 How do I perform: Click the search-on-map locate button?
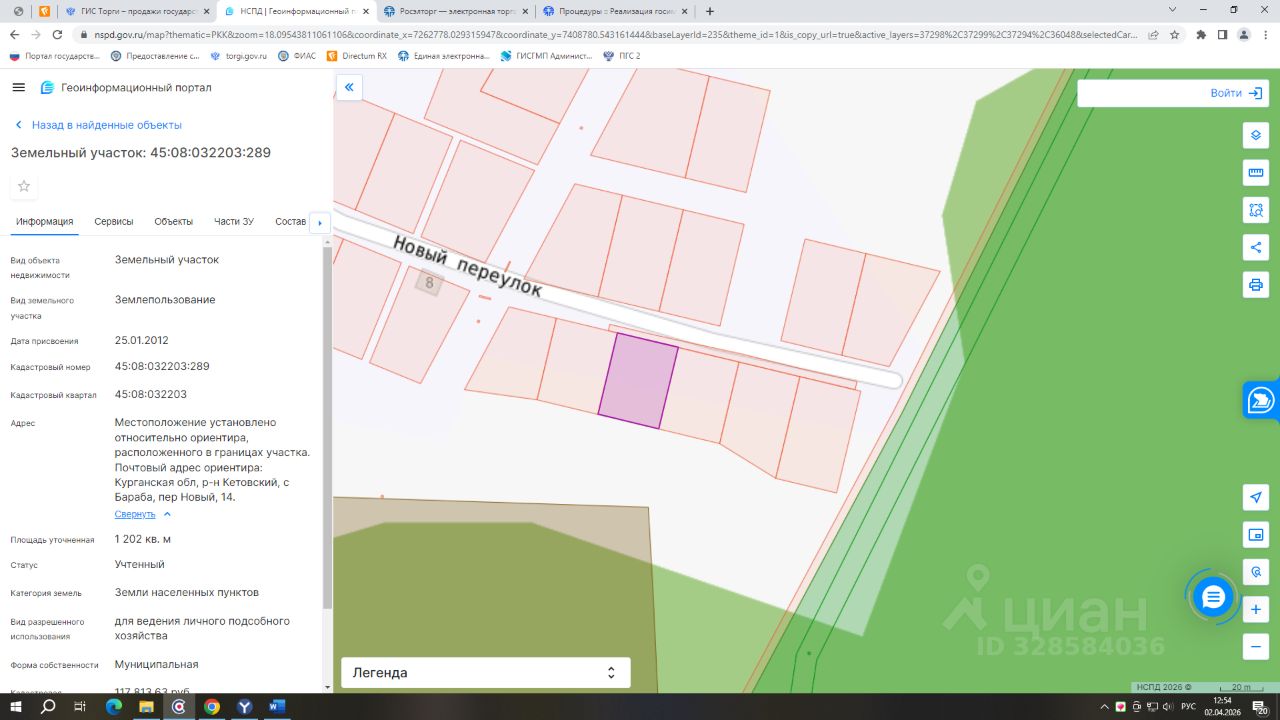tap(1256, 572)
